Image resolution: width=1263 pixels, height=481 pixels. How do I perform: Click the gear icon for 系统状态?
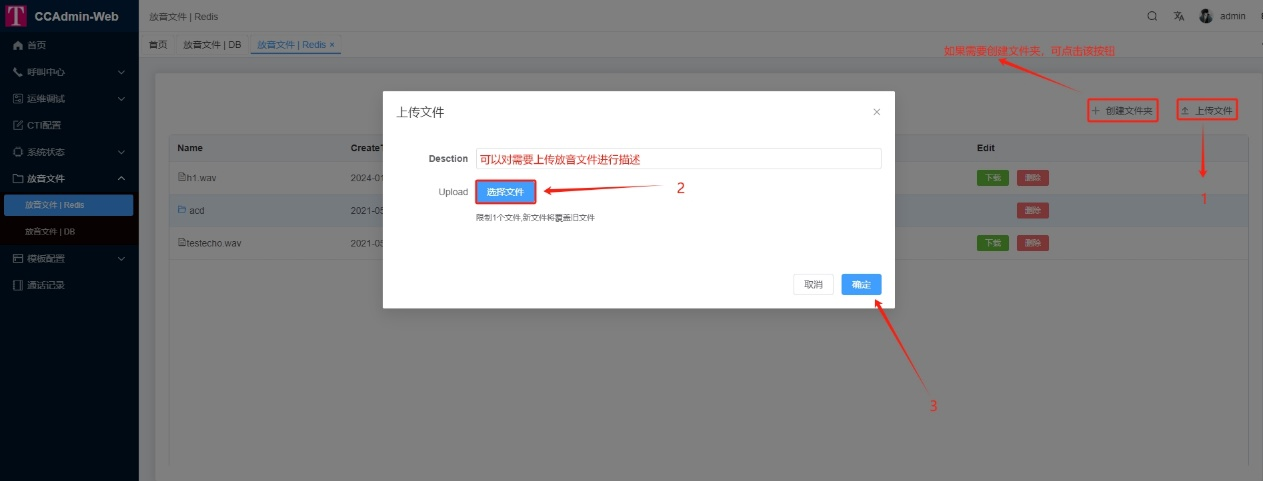(18, 152)
